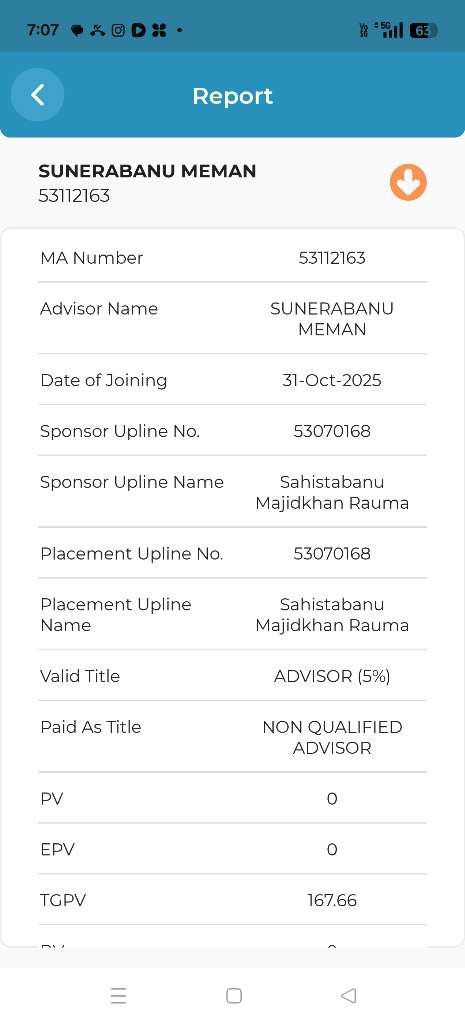Tap the Instagram notification icon in status bar
465x1024 pixels.
click(118, 30)
